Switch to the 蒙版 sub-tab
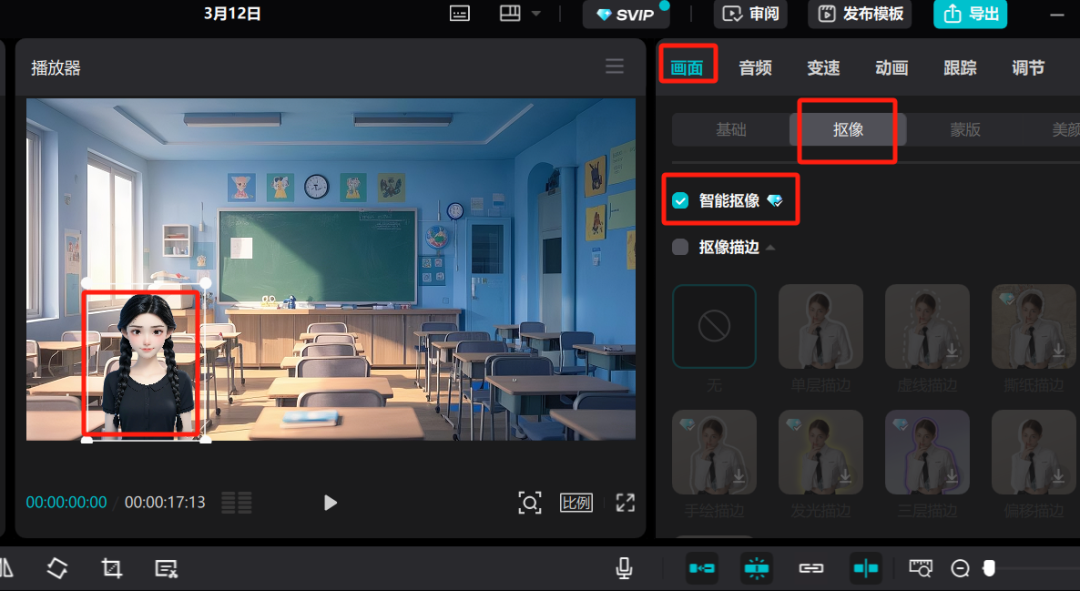This screenshot has width=1080, height=591. coord(964,129)
